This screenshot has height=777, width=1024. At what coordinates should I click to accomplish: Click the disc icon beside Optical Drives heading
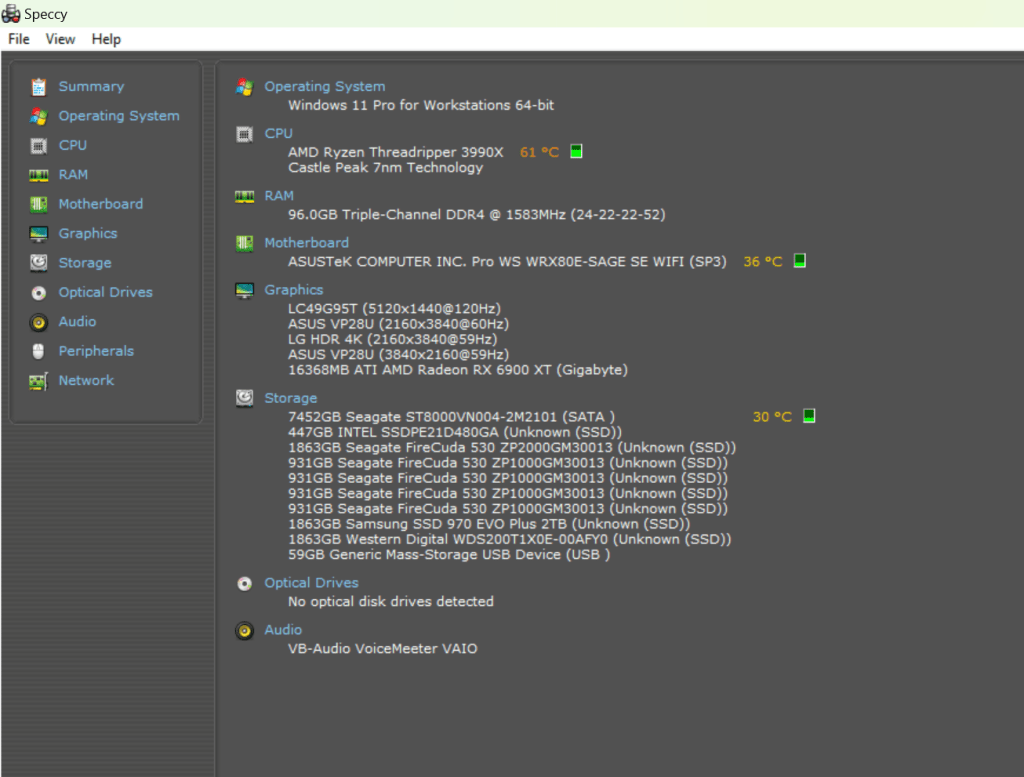[244, 584]
